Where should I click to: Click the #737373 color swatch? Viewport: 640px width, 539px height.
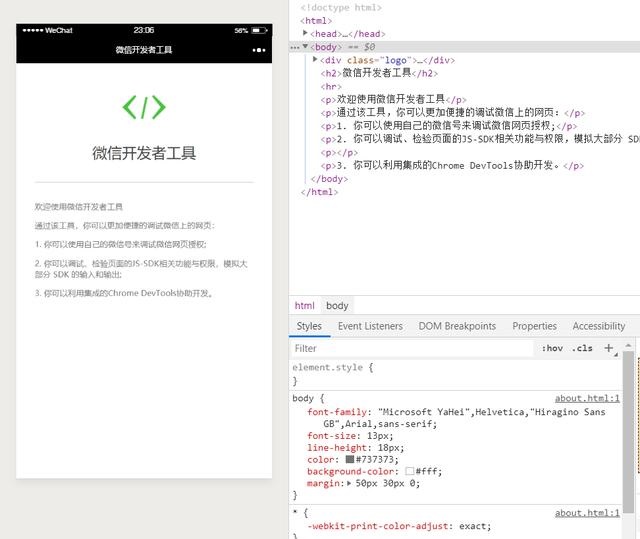point(350,459)
